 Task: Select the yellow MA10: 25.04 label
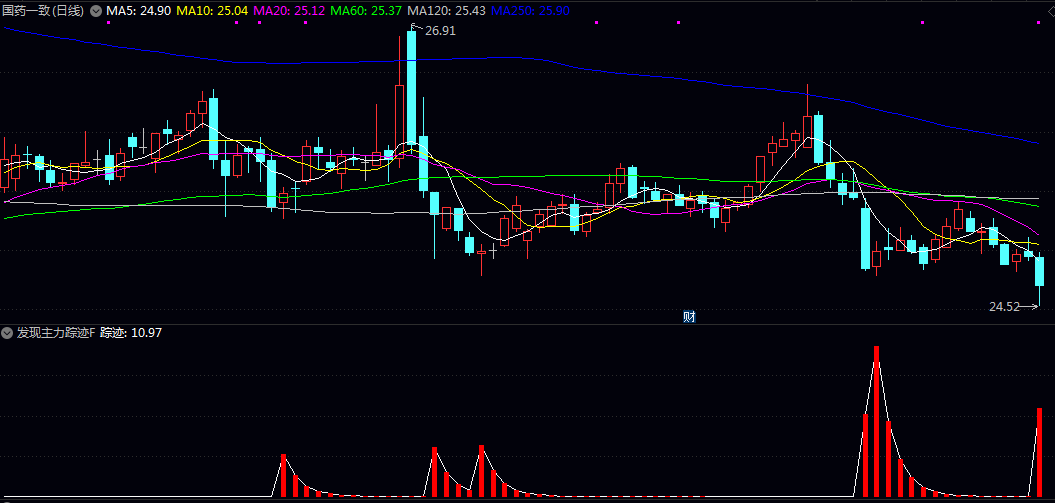tap(212, 11)
